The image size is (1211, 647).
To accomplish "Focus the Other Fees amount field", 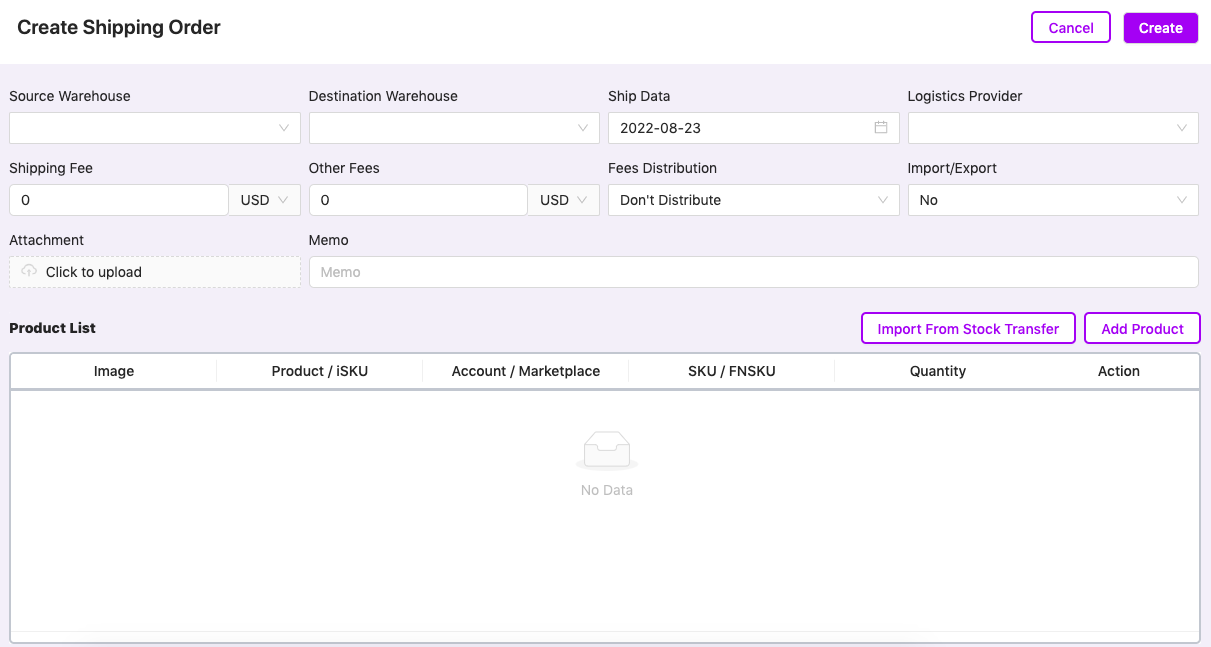I will [x=418, y=200].
